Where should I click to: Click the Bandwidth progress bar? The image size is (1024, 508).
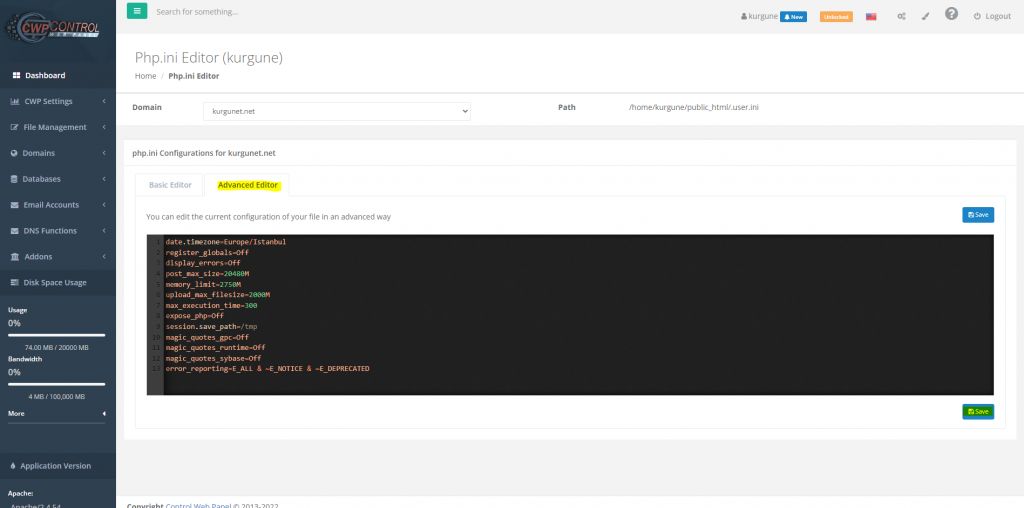click(x=57, y=385)
